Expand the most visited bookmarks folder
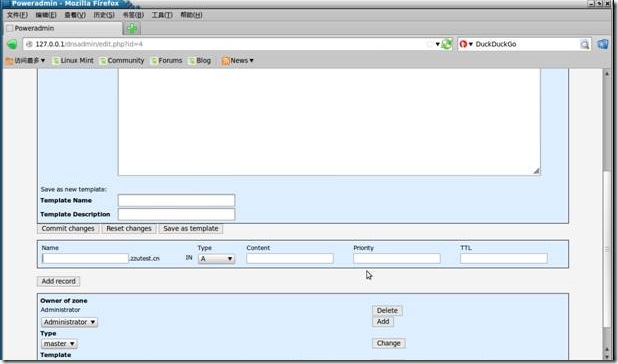 click(x=25, y=61)
